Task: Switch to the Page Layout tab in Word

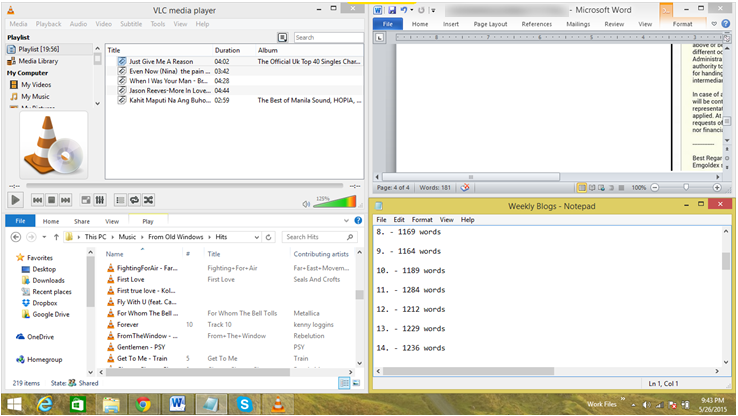Action: coord(491,23)
